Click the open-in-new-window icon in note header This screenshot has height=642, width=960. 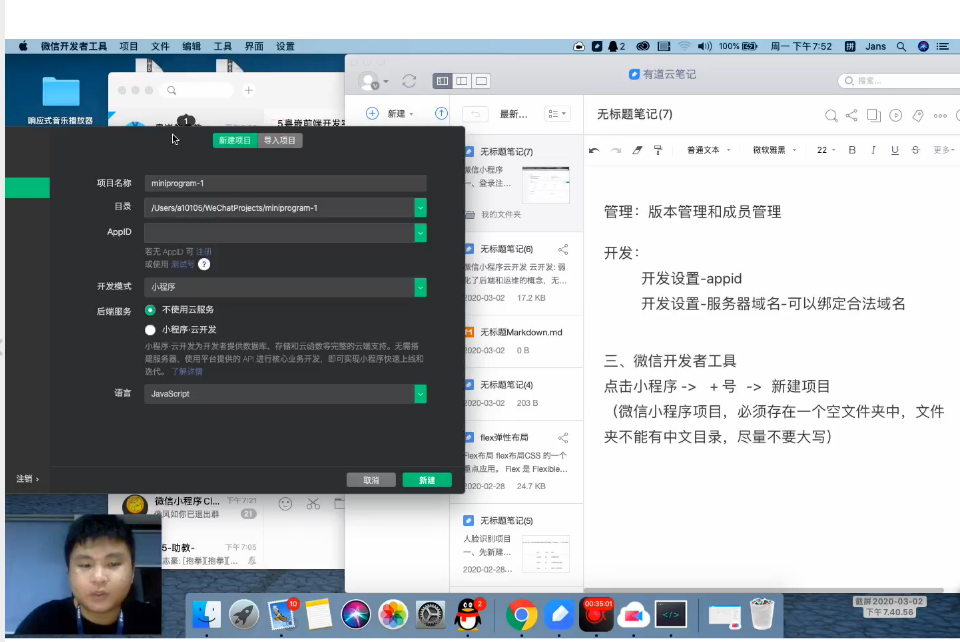pos(874,115)
